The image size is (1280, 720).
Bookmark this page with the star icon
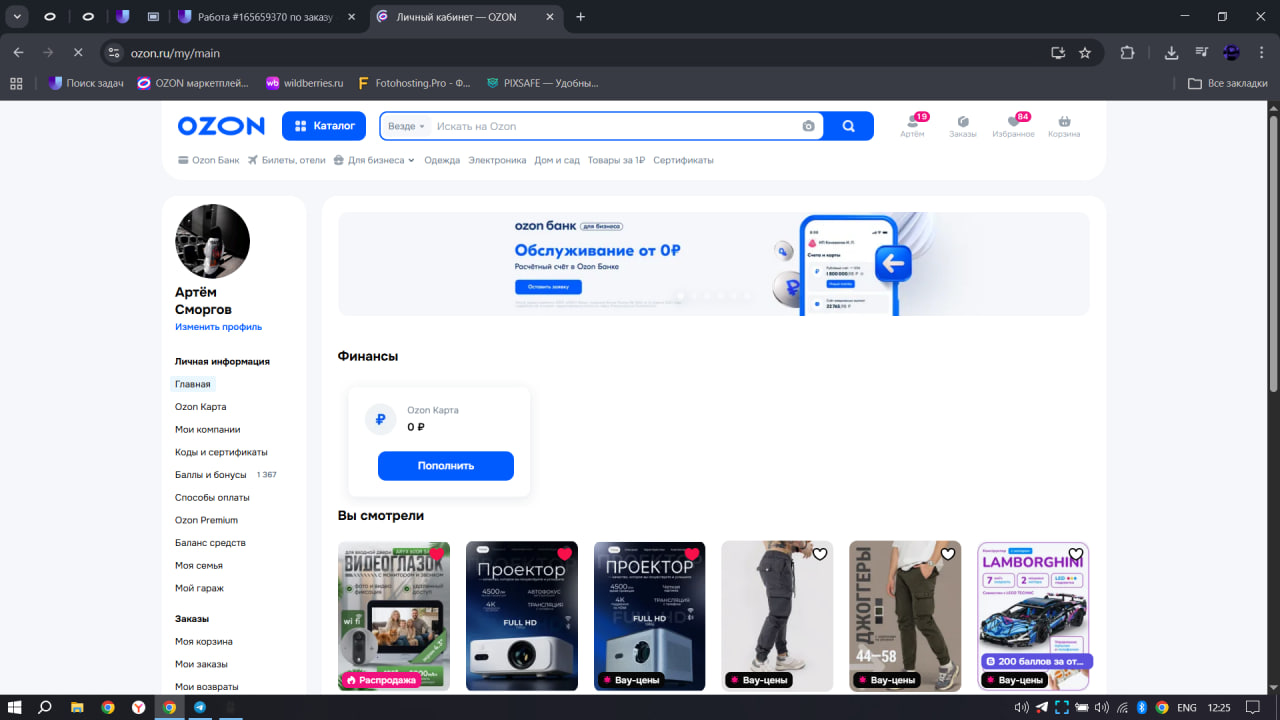click(x=1085, y=53)
